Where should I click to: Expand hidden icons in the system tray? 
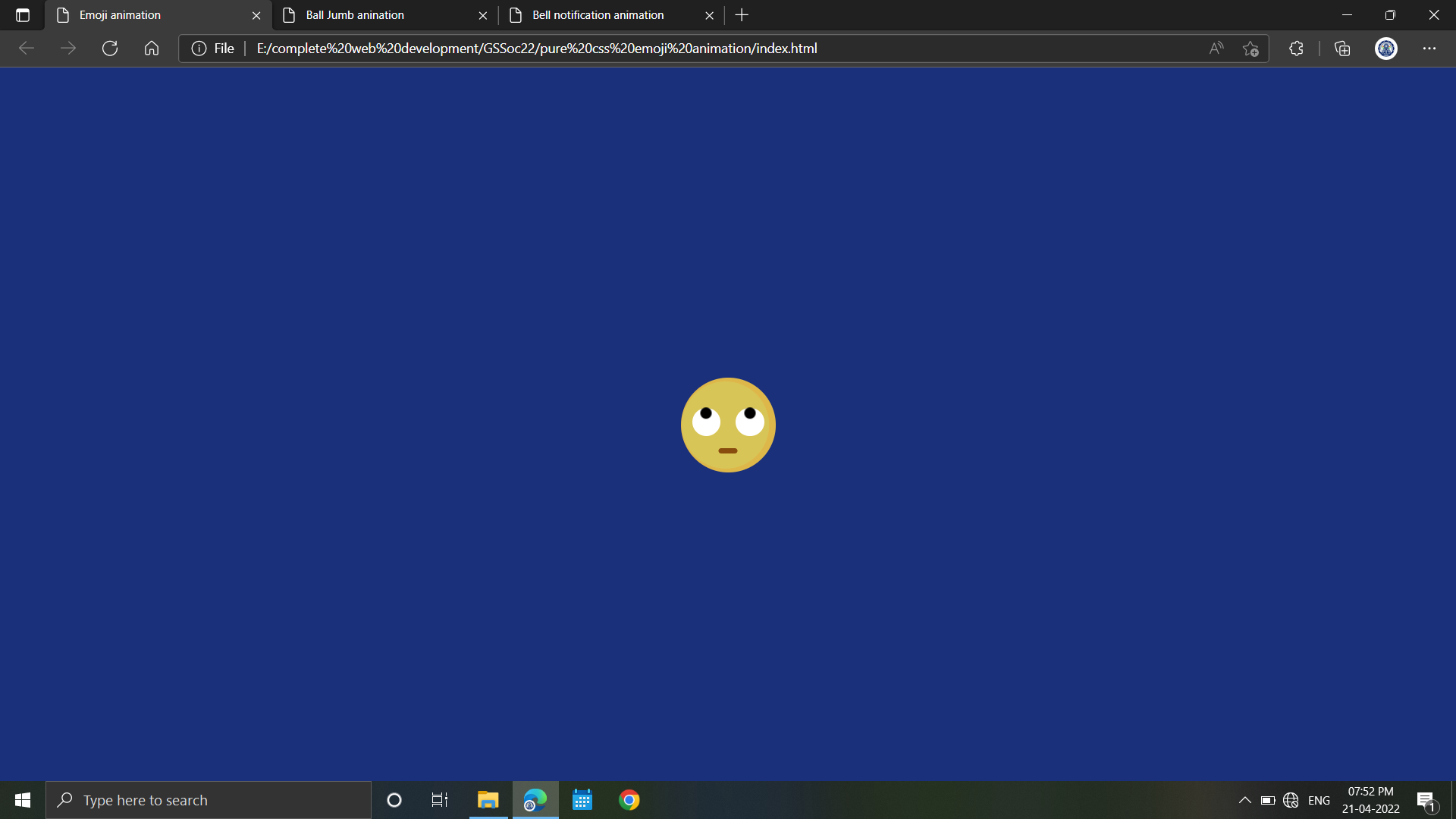pyautogui.click(x=1244, y=799)
